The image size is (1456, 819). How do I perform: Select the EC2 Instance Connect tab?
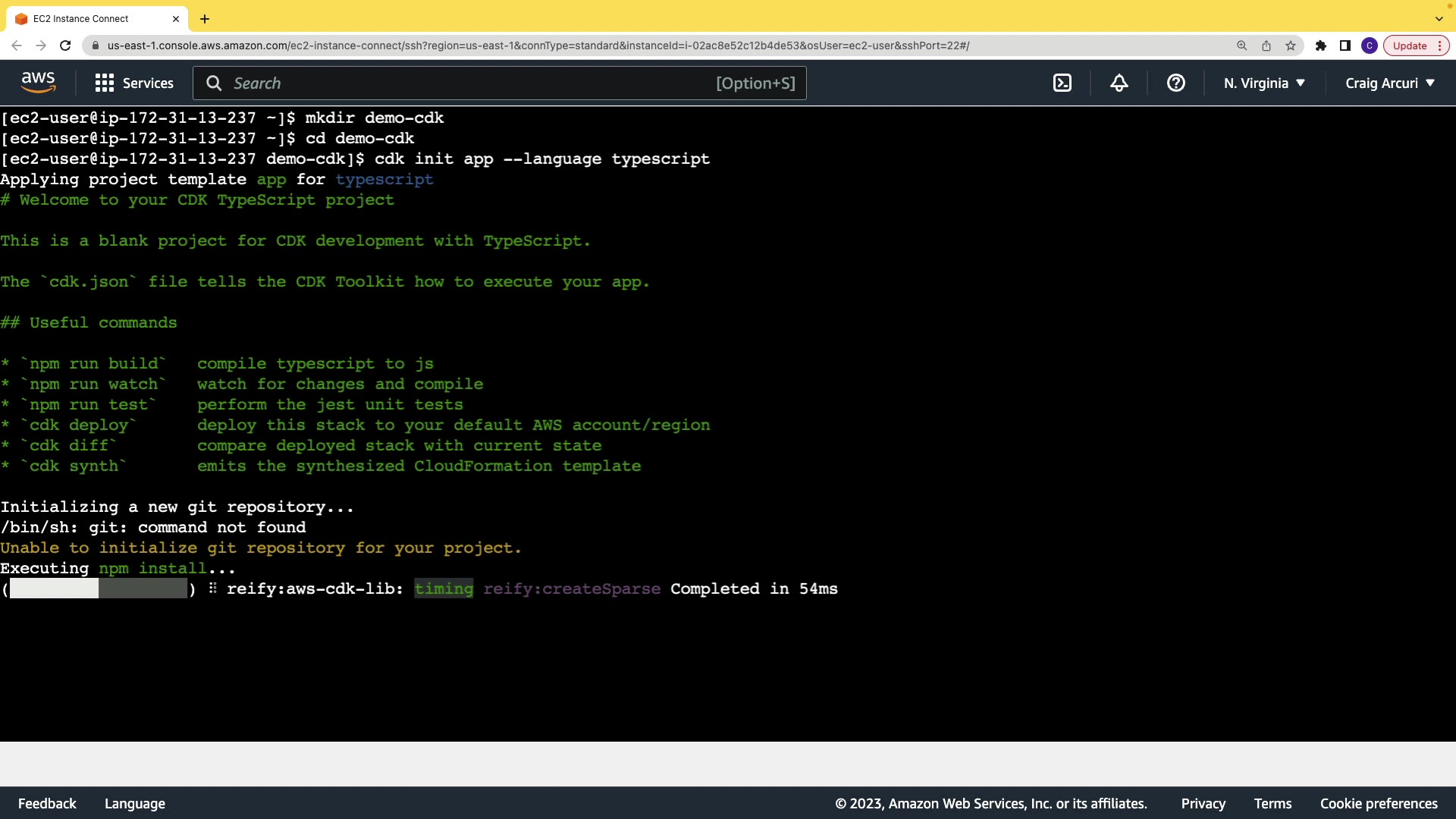click(81, 19)
